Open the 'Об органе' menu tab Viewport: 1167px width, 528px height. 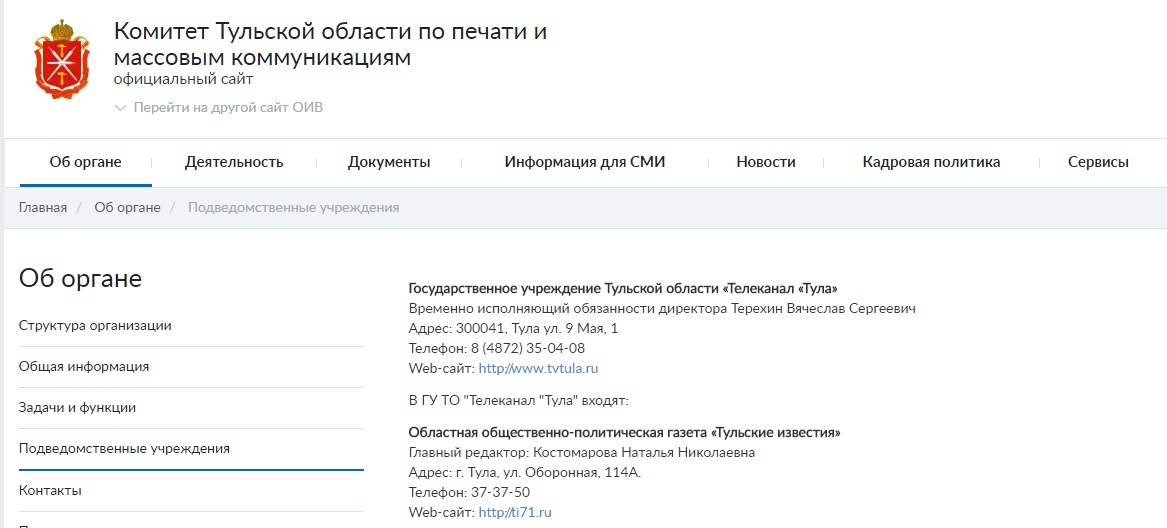click(x=85, y=162)
